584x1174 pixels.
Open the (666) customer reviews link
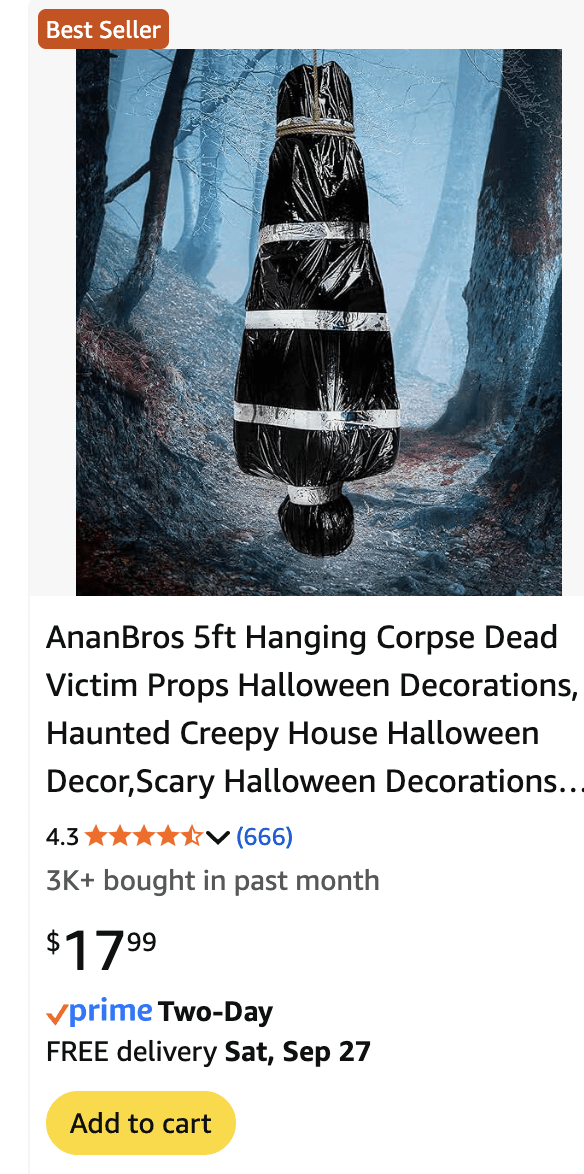tap(264, 836)
